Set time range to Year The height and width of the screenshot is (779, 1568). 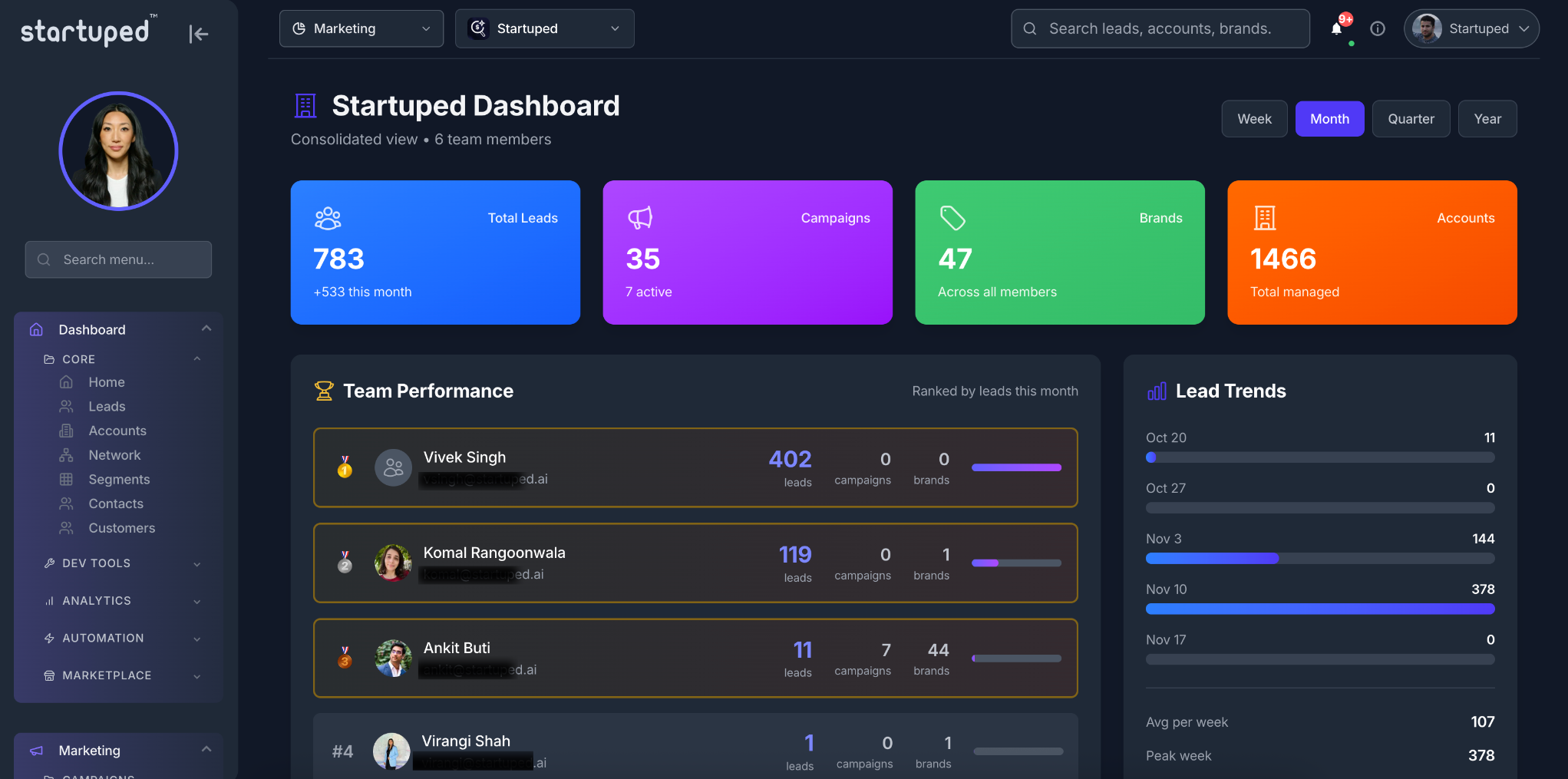click(1487, 119)
